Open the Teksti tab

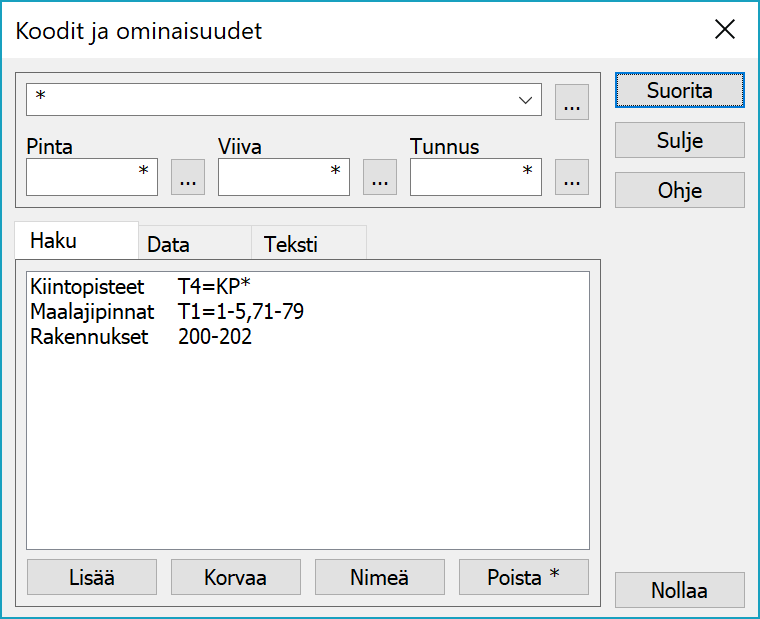(291, 244)
